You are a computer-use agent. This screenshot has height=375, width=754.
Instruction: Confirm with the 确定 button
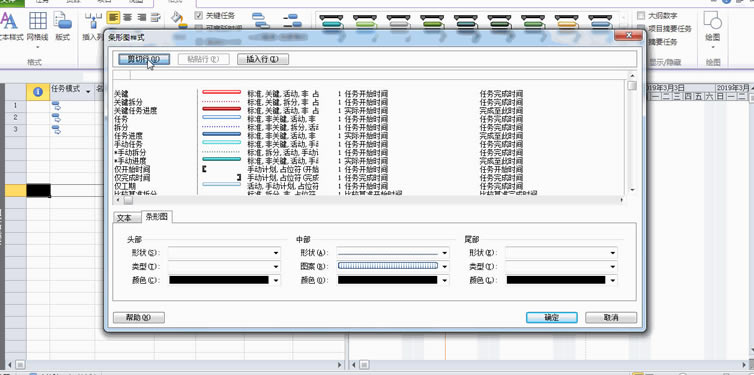pos(552,317)
